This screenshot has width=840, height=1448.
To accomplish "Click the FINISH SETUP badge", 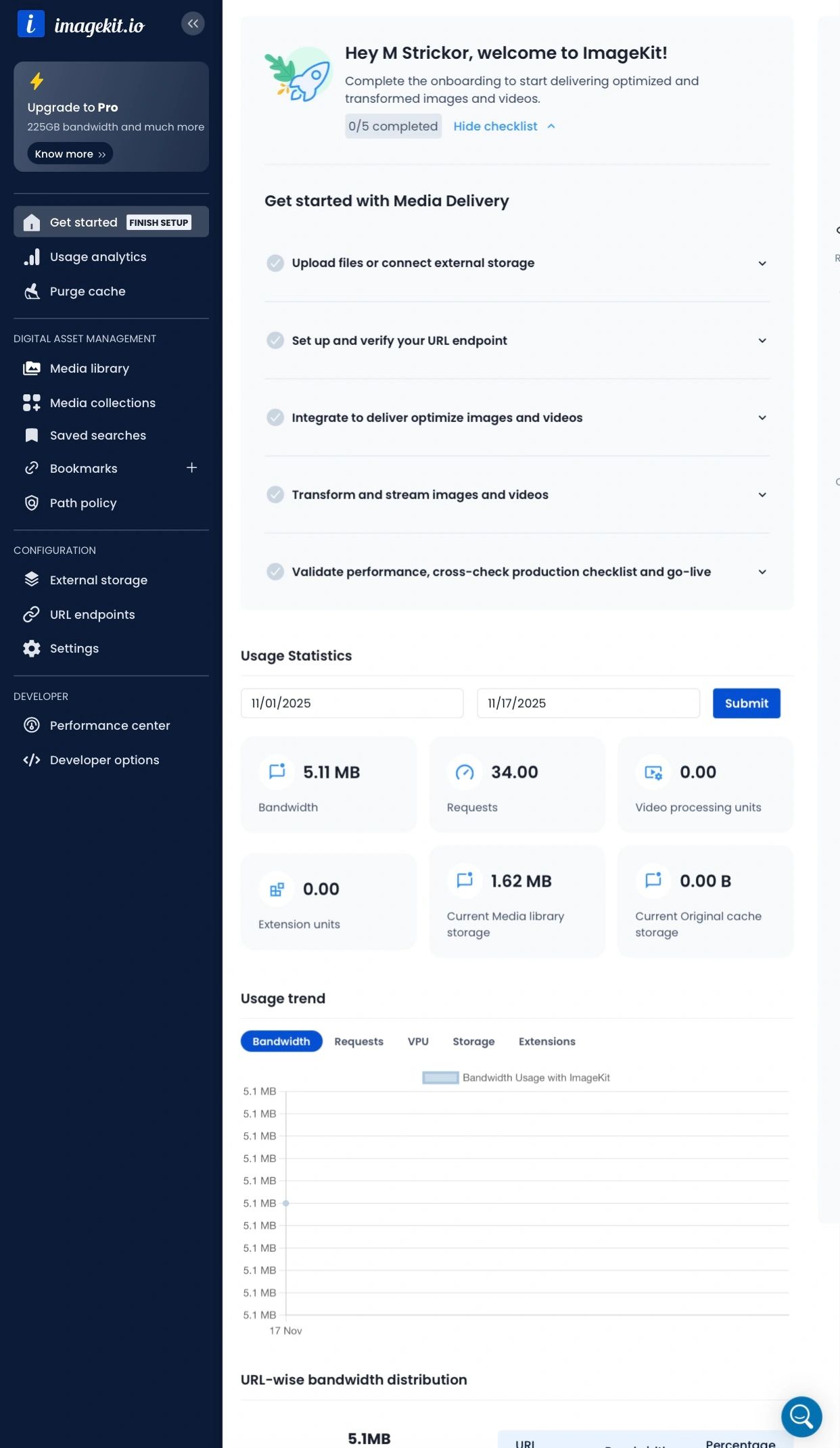I will pos(159,223).
